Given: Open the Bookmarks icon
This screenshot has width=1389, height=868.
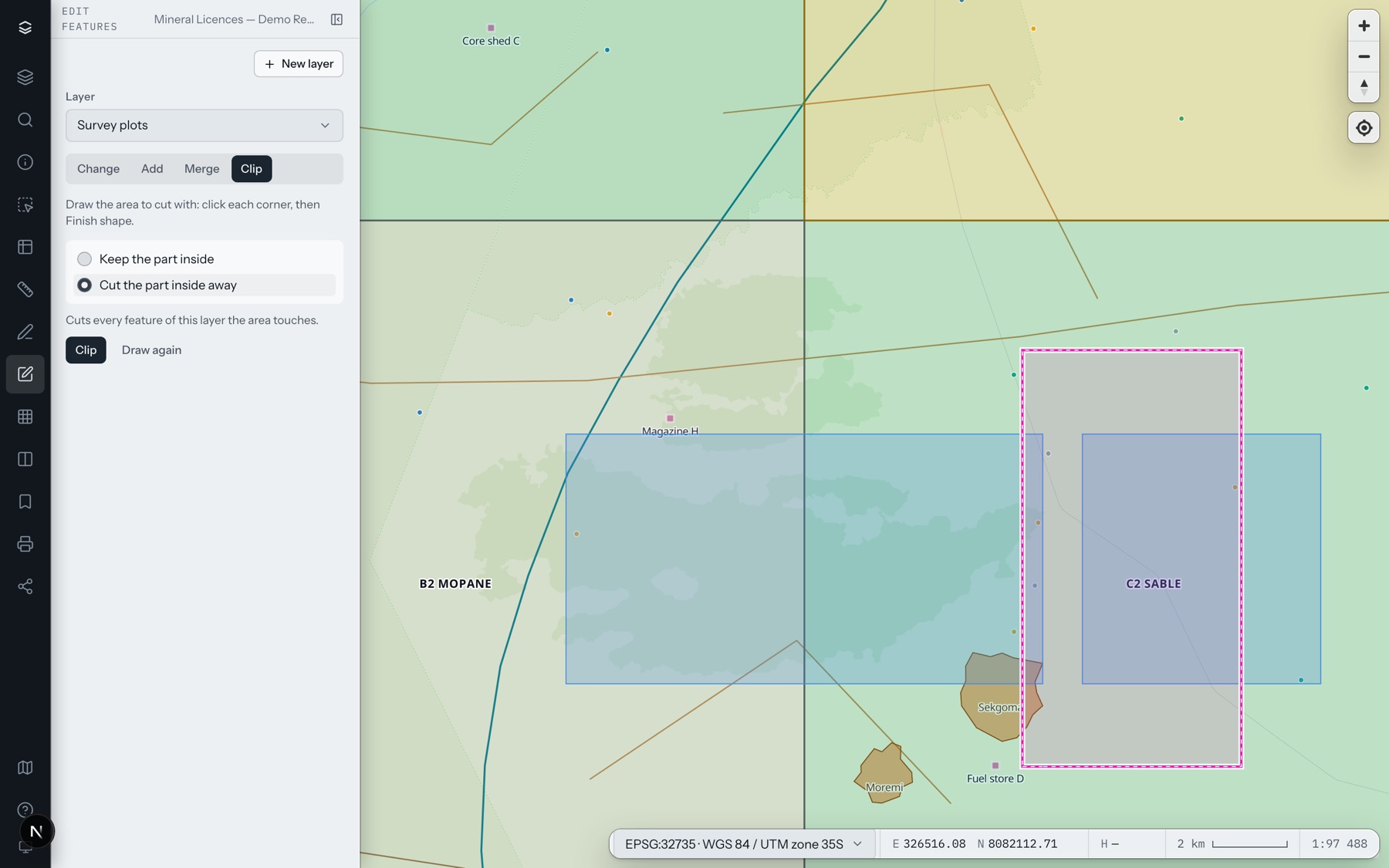Looking at the screenshot, I should tap(25, 502).
